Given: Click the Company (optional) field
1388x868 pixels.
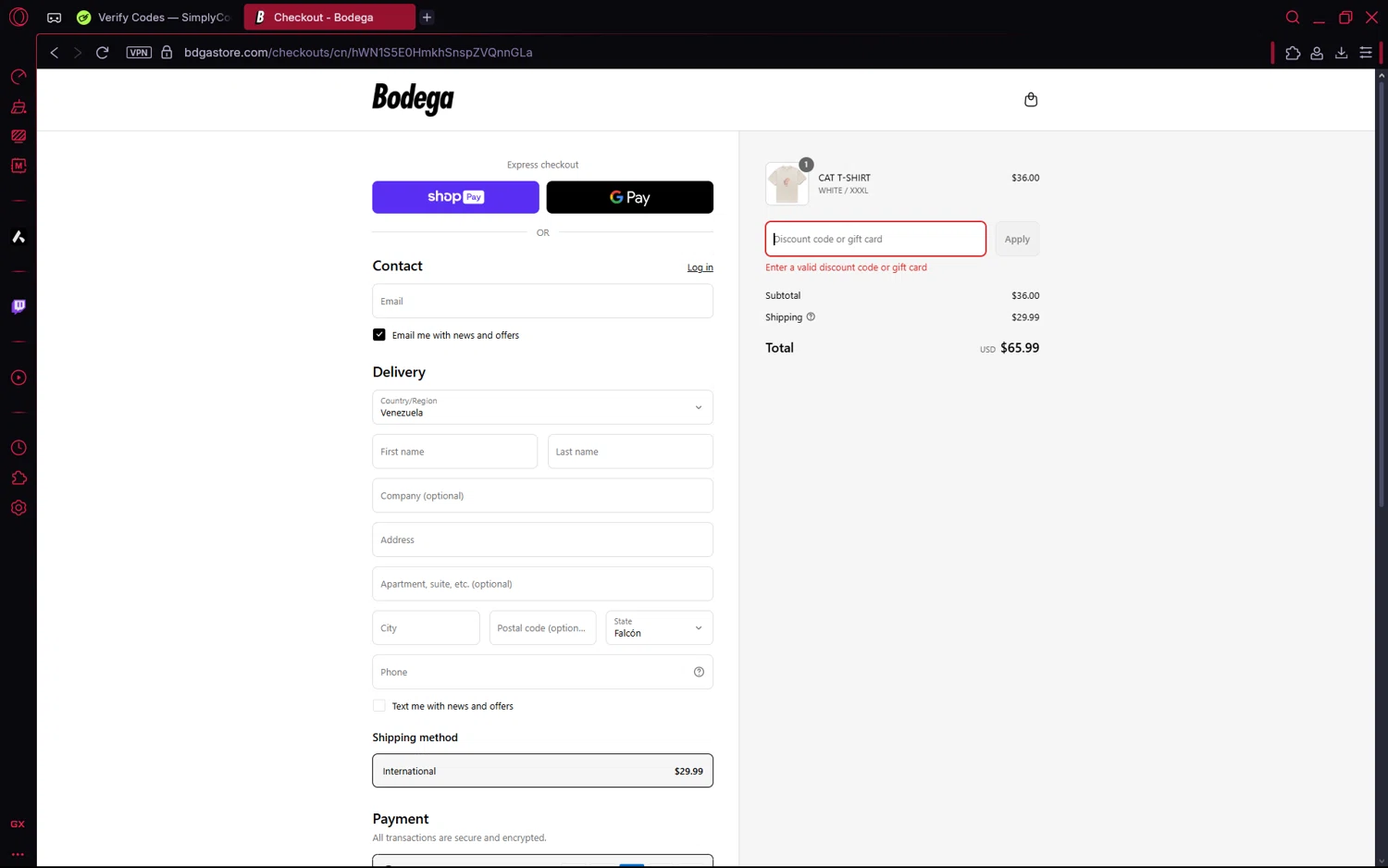Looking at the screenshot, I should pos(542,496).
